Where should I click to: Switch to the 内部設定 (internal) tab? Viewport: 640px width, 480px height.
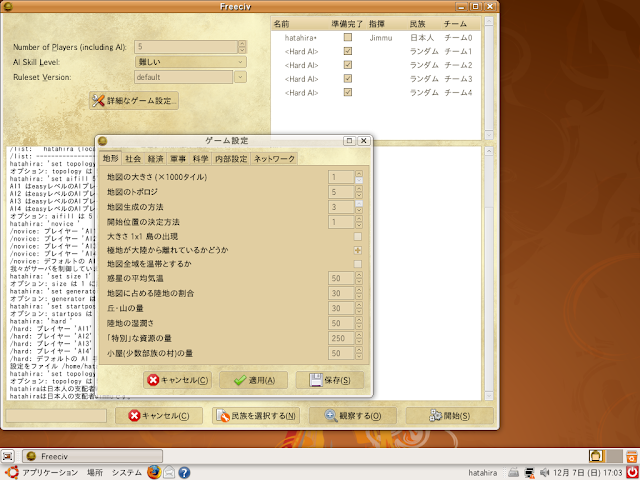point(231,159)
